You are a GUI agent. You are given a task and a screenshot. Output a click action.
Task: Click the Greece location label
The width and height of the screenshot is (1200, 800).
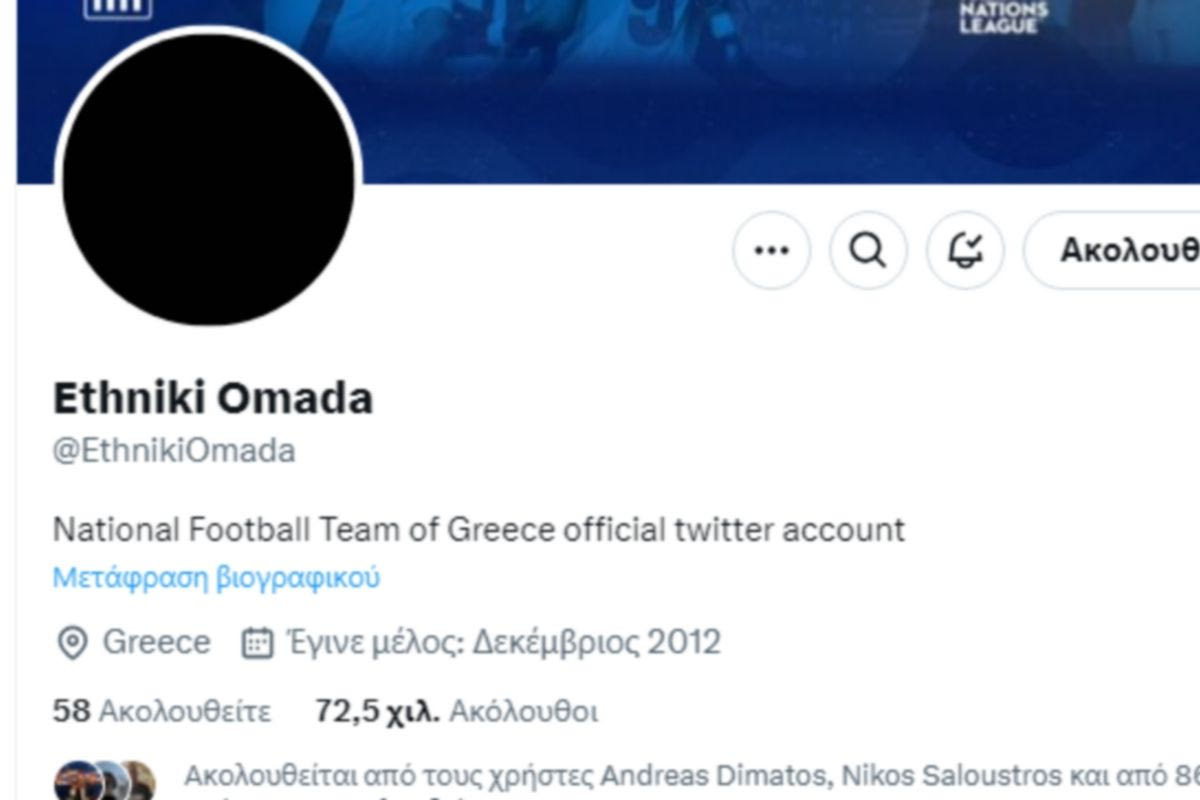[x=157, y=643]
